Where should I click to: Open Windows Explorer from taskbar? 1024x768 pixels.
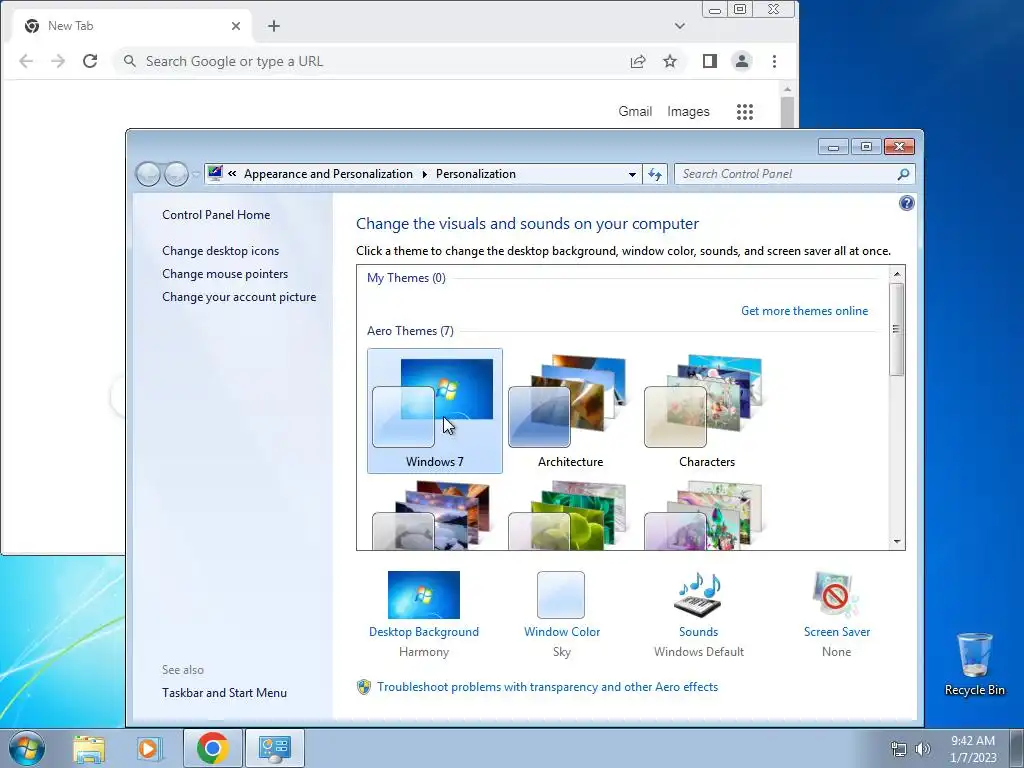pos(89,748)
